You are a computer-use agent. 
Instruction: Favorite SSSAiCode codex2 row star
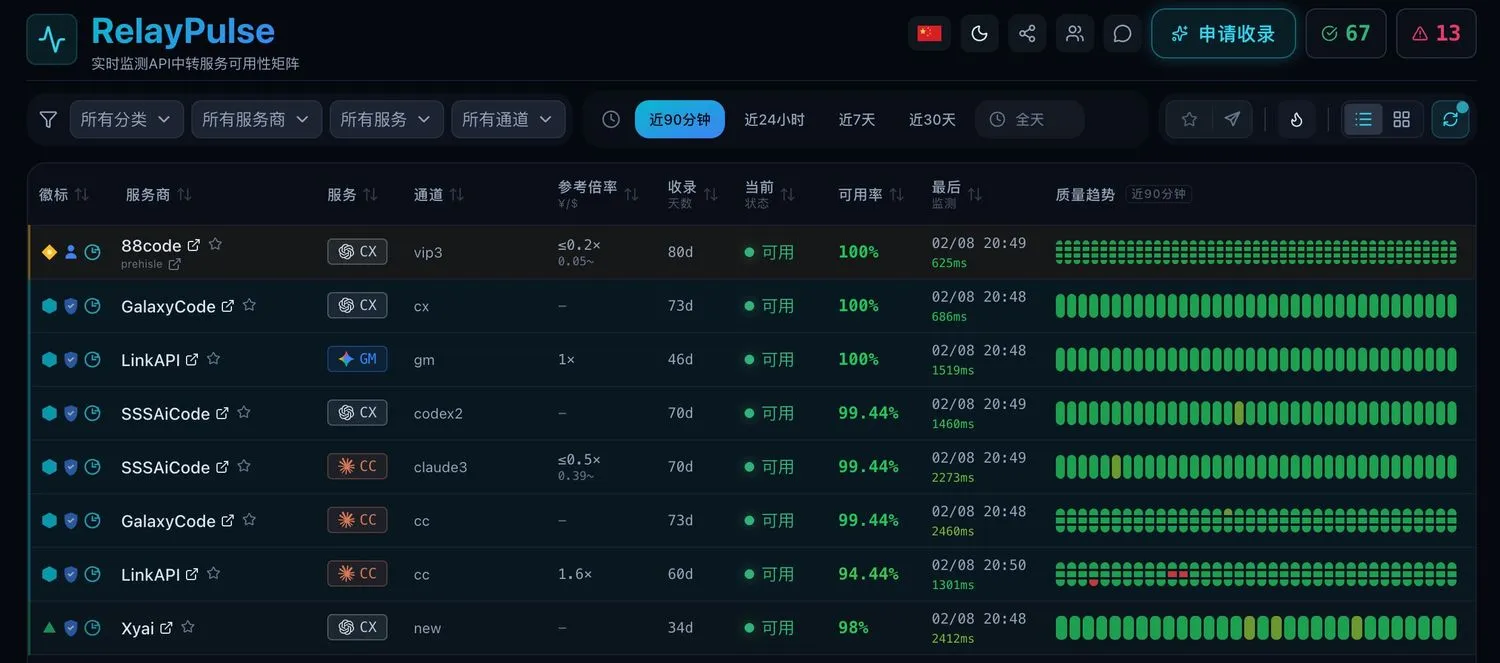(244, 412)
